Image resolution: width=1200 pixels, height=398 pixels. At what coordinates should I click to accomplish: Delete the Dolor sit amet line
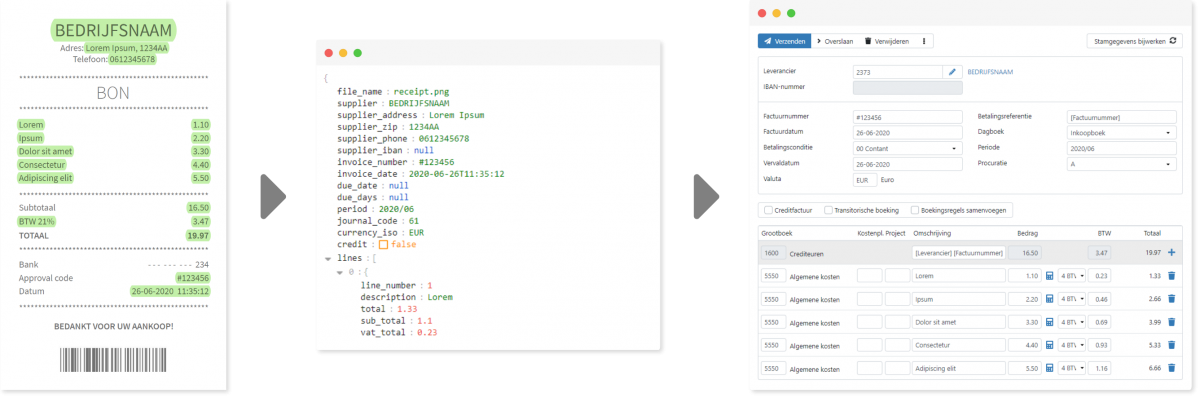(1171, 322)
